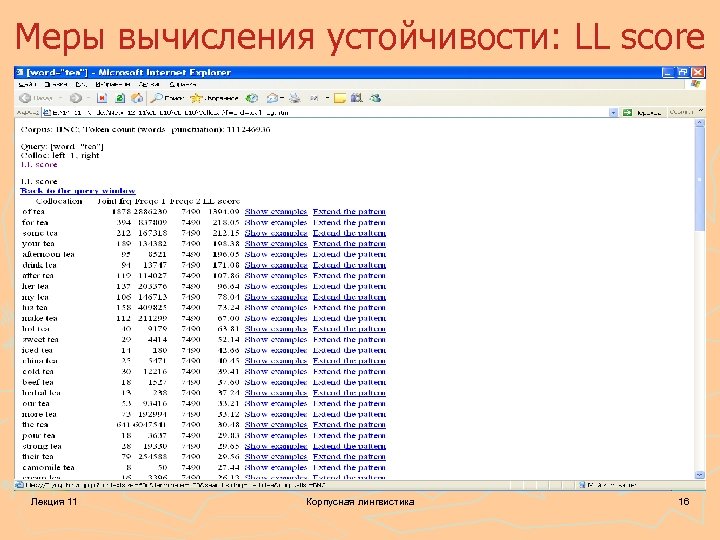Open the Forward button history dropdown arrow
The width and height of the screenshot is (720, 540).
coord(88,98)
